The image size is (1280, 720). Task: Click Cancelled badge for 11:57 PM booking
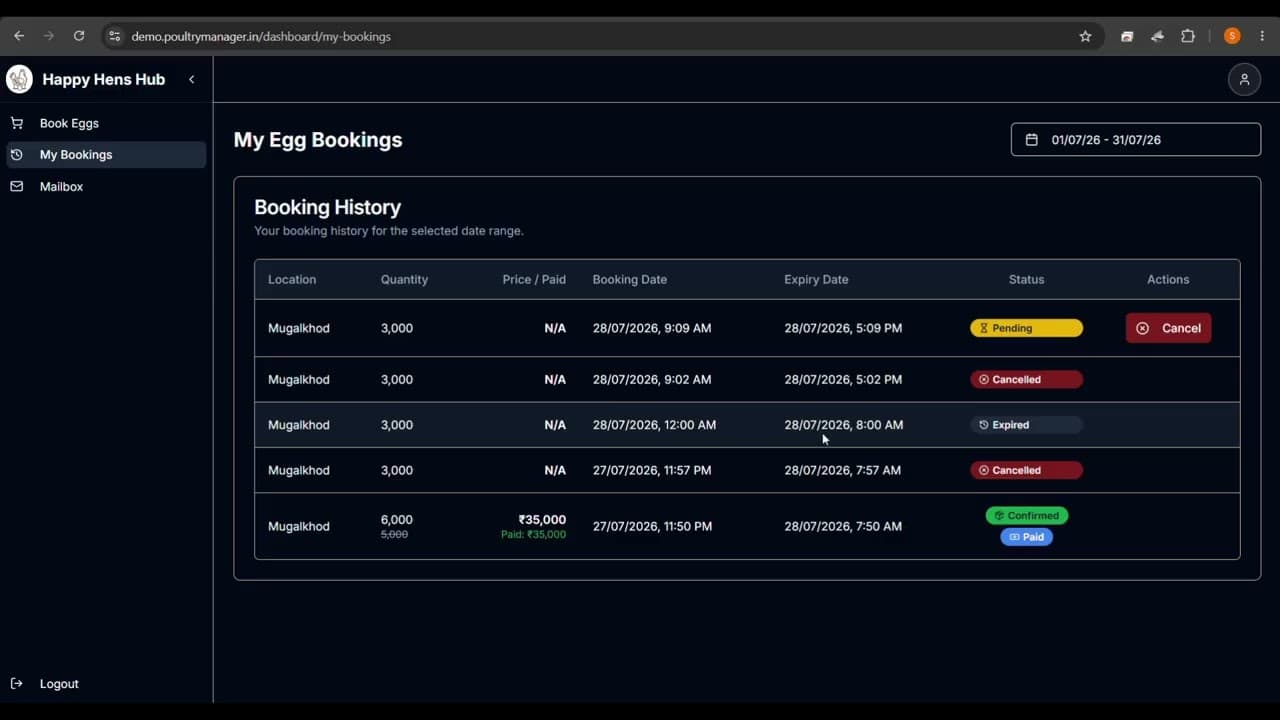pos(1026,470)
